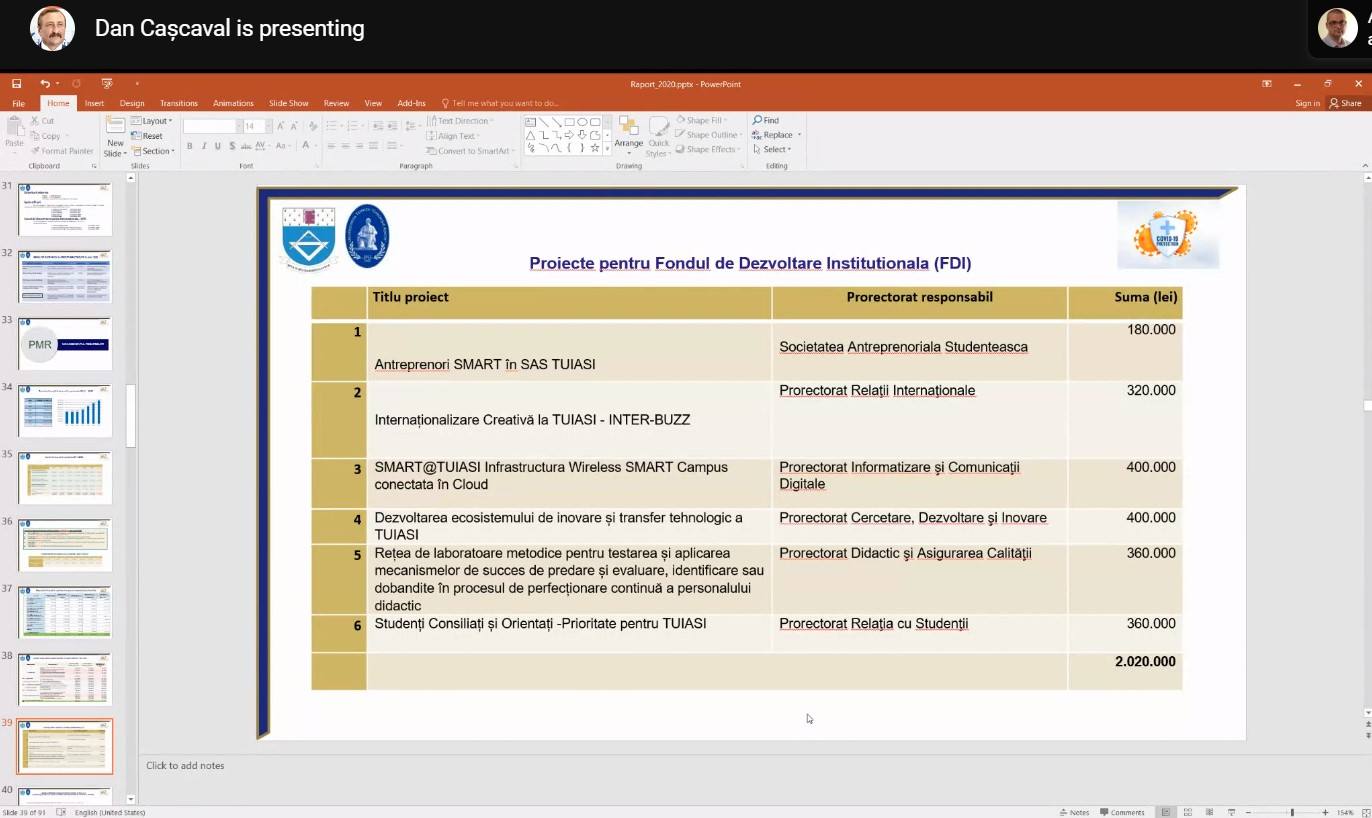Toggle the Notes pane

coord(1074,812)
